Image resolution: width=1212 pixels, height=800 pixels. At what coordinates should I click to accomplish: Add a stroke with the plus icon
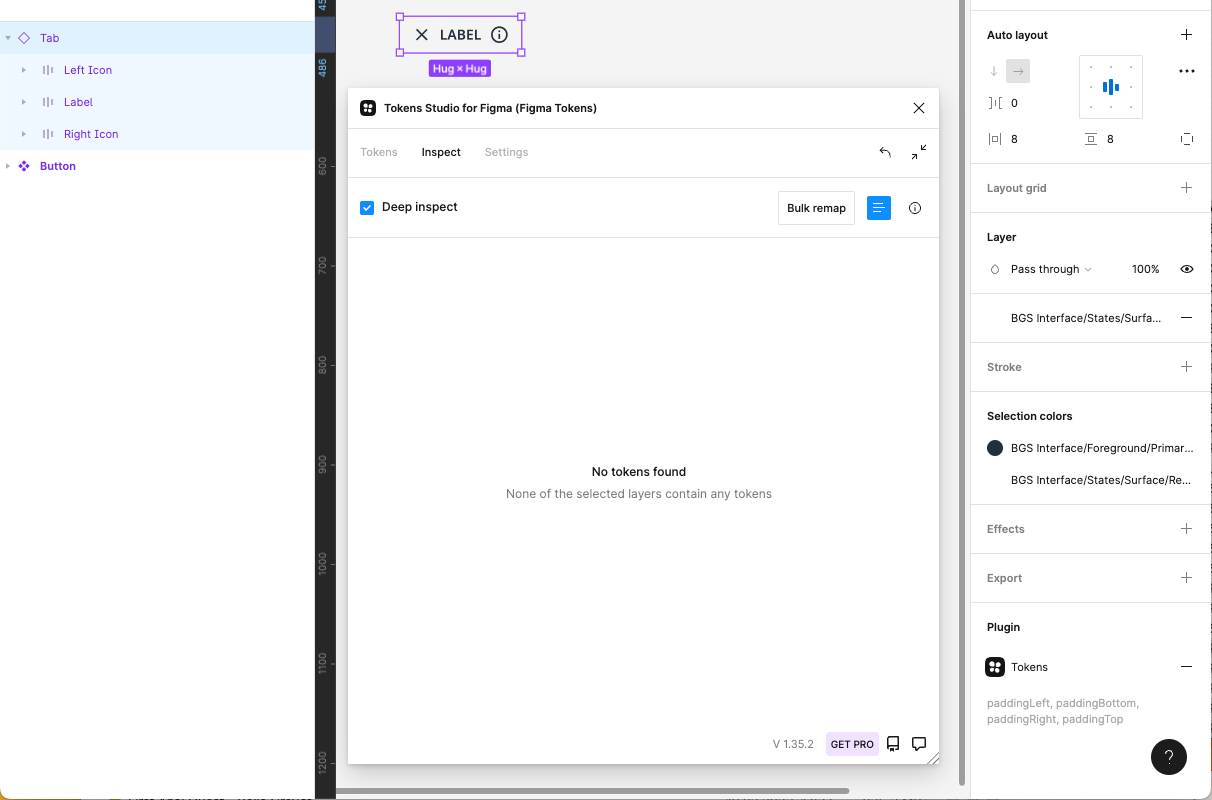click(1186, 367)
